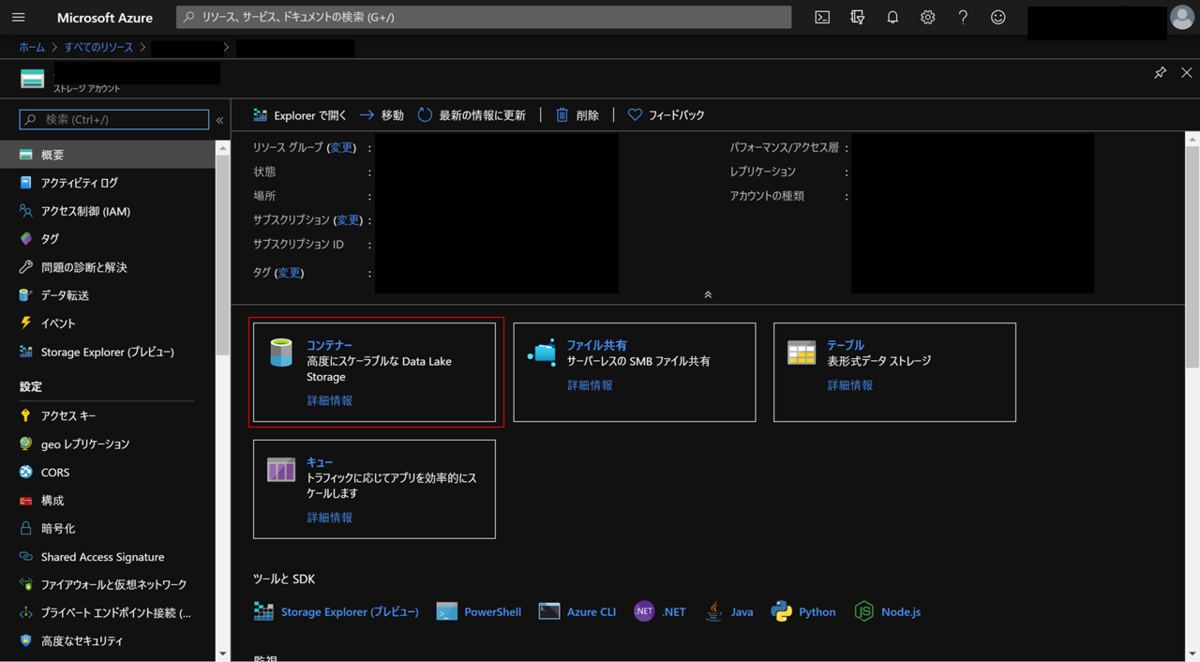Viewport: 1200px width, 662px height.
Task: Open 詳細情報 link in ファイル共有 tile
Action: click(x=590, y=385)
